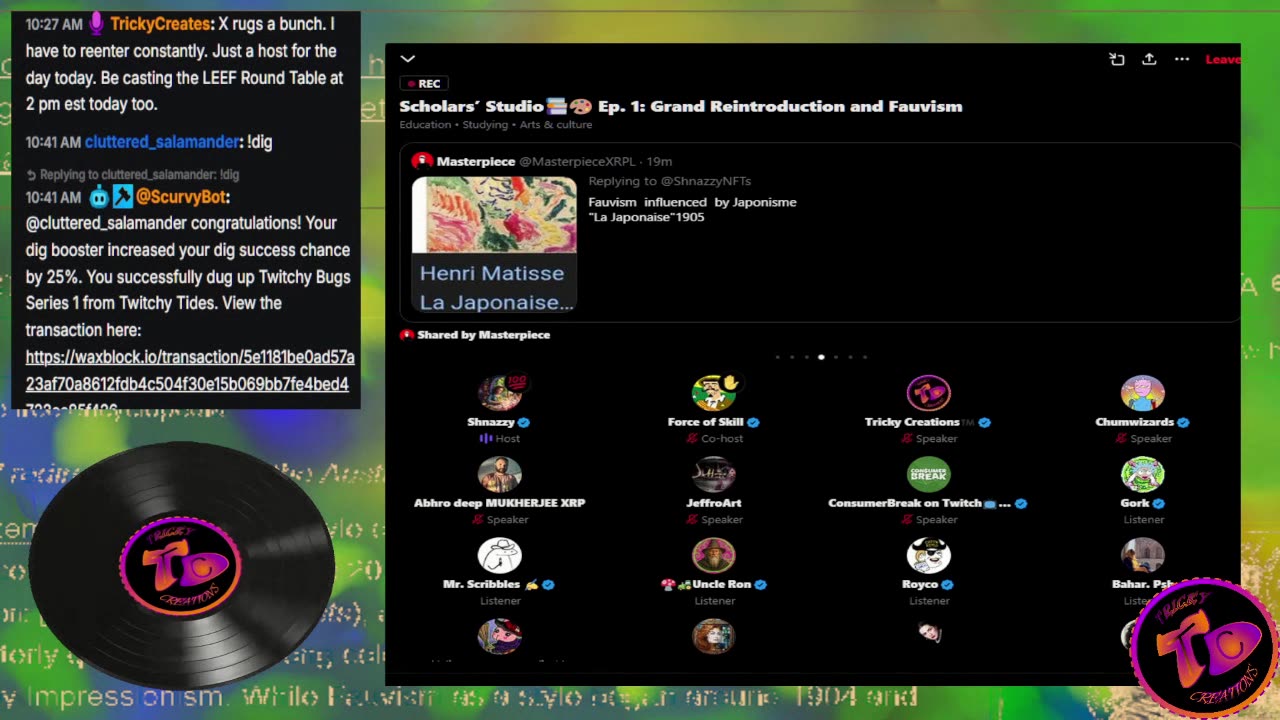Image resolution: width=1280 pixels, height=720 pixels.
Task: Open Shnazzy host avatar
Action: (x=500, y=393)
